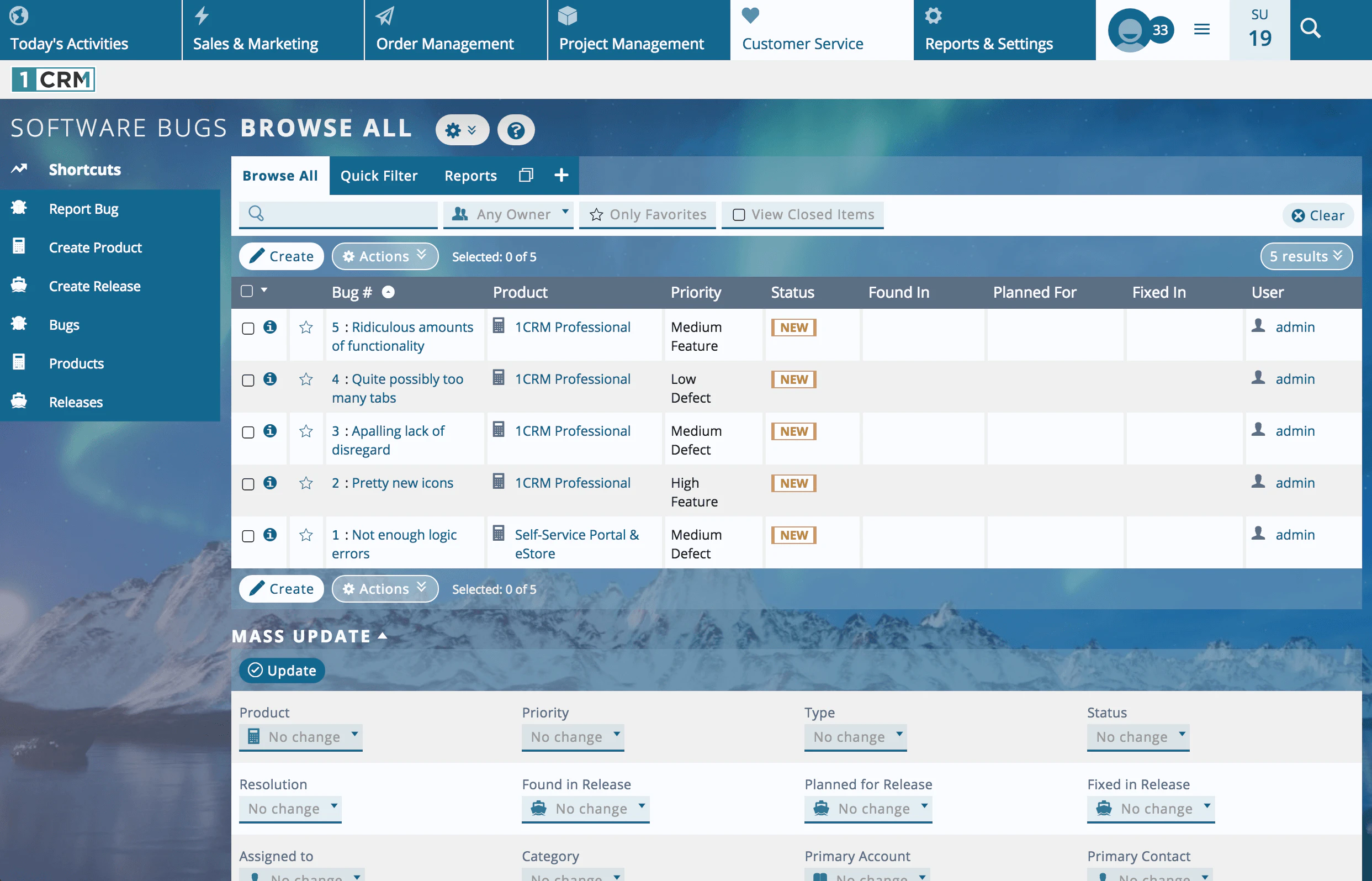Click user icon in bug 1 row
This screenshot has width=1372, height=881.
click(1258, 533)
